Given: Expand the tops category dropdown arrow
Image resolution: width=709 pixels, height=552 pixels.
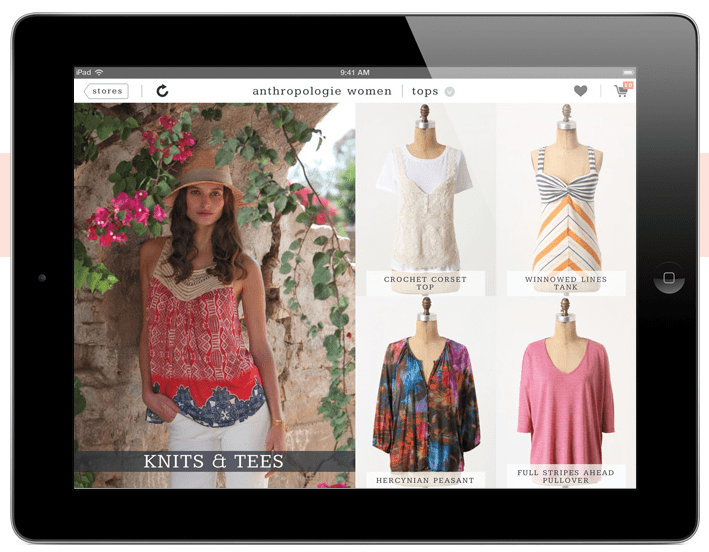Looking at the screenshot, I should (449, 92).
